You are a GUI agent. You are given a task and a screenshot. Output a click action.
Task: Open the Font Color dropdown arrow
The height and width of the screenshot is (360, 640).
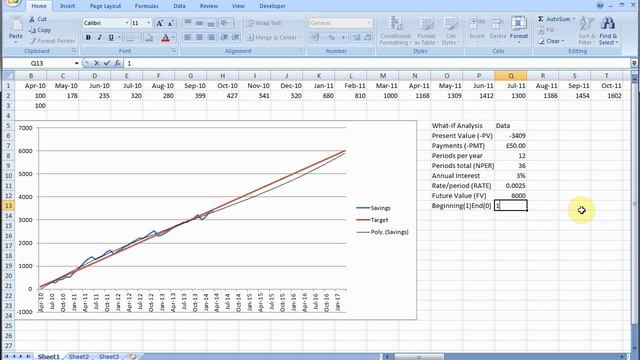pos(173,38)
